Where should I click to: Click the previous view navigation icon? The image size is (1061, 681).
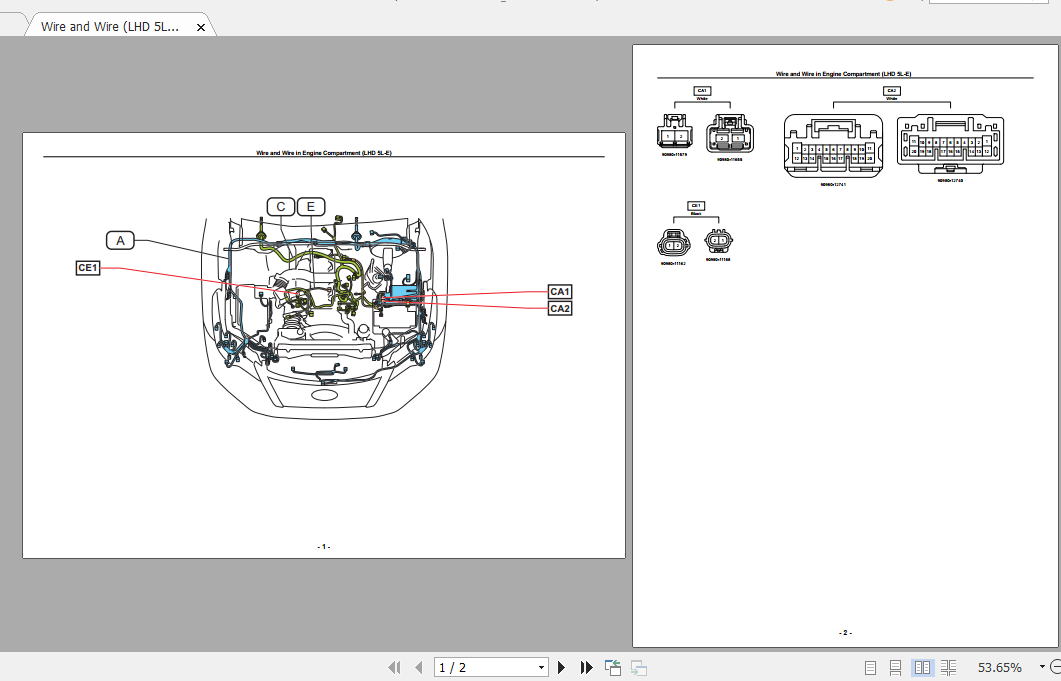pos(612,667)
